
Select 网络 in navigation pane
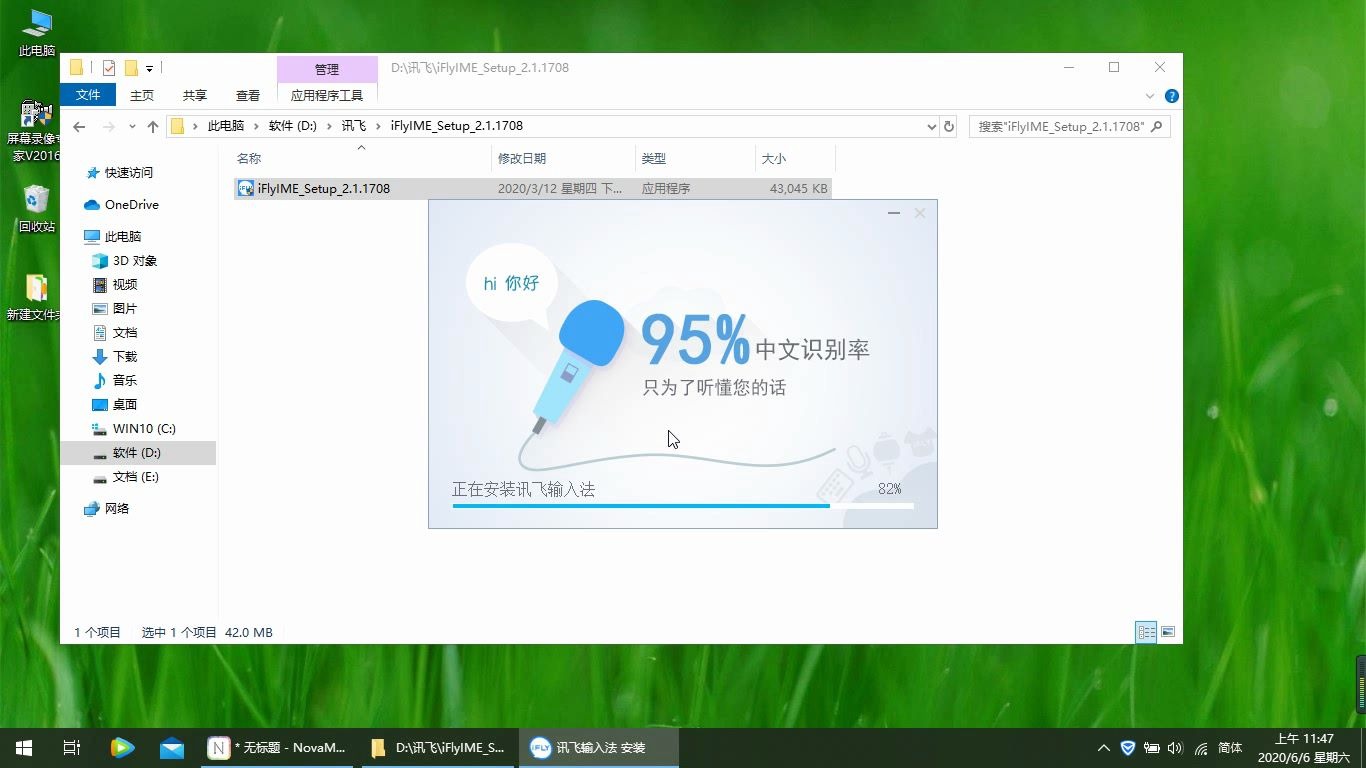click(117, 508)
